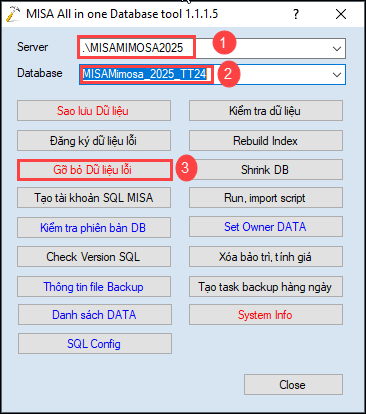The width and height of the screenshot is (366, 414).
Task: Click Kiểm tra phiên bản DB button
Action: pos(94,228)
